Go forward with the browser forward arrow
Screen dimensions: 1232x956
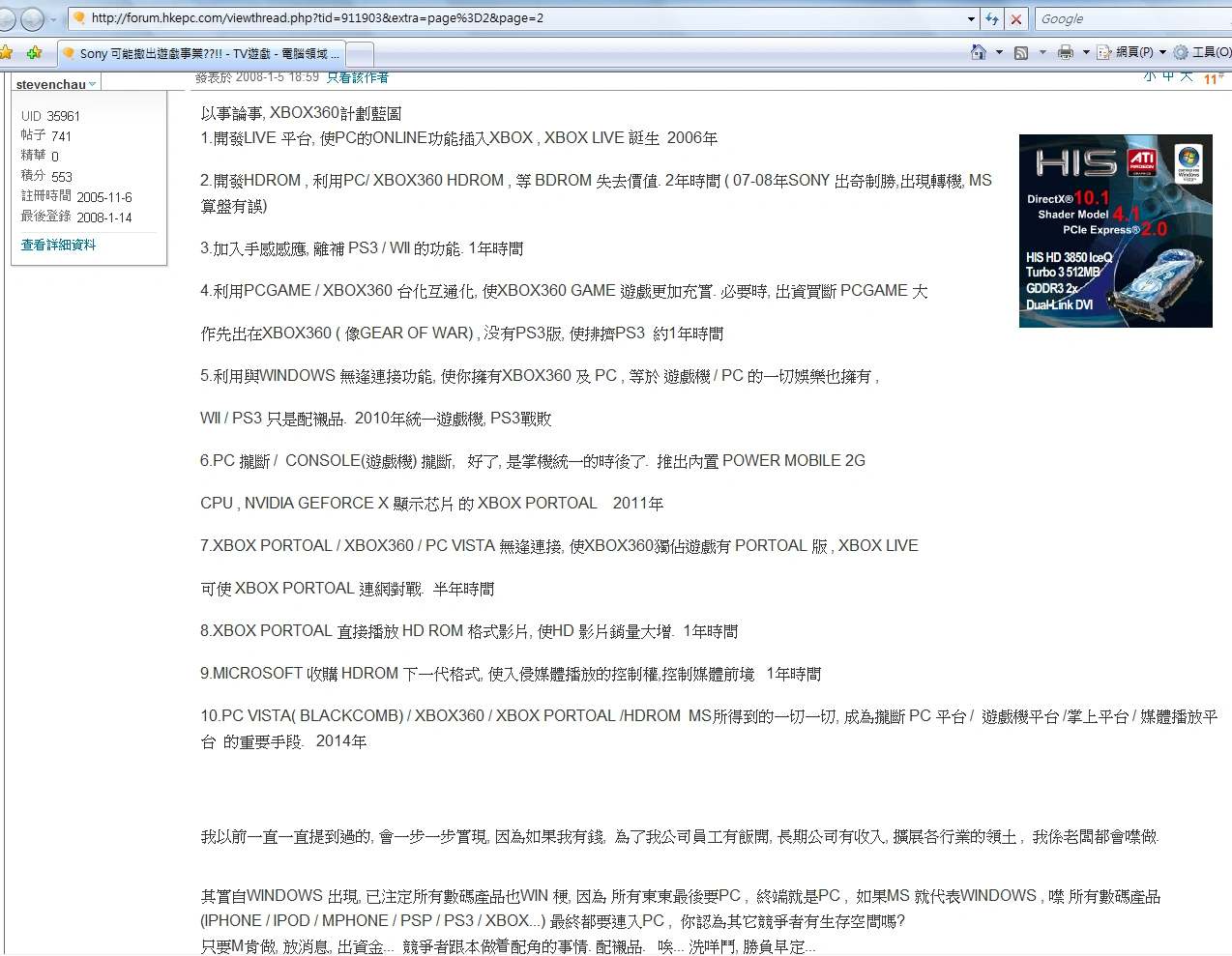click(x=32, y=18)
